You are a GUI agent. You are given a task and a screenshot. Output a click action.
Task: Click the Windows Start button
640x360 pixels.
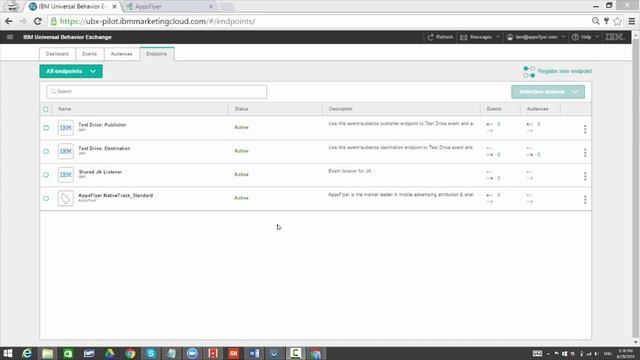tap(8, 353)
